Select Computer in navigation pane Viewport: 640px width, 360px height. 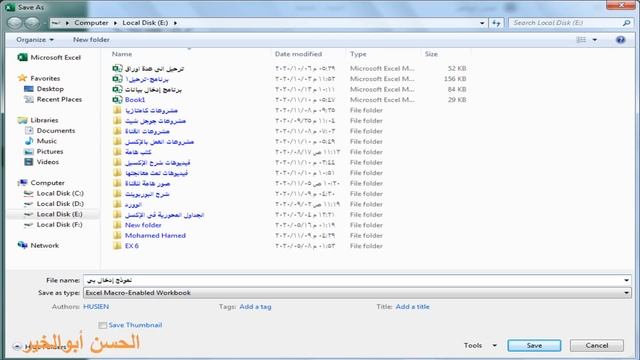(47, 183)
